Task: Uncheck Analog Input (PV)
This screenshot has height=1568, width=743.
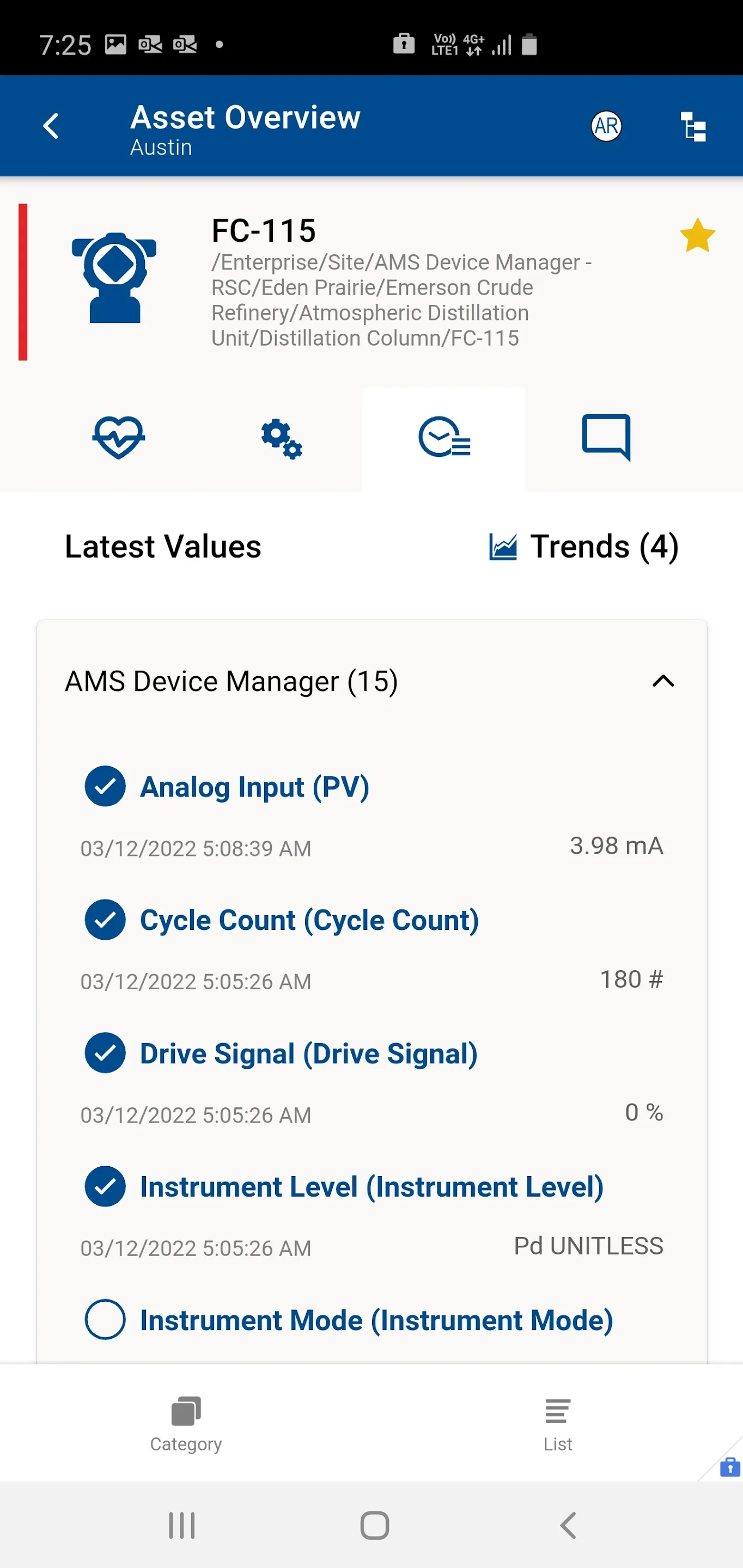Action: click(x=105, y=786)
